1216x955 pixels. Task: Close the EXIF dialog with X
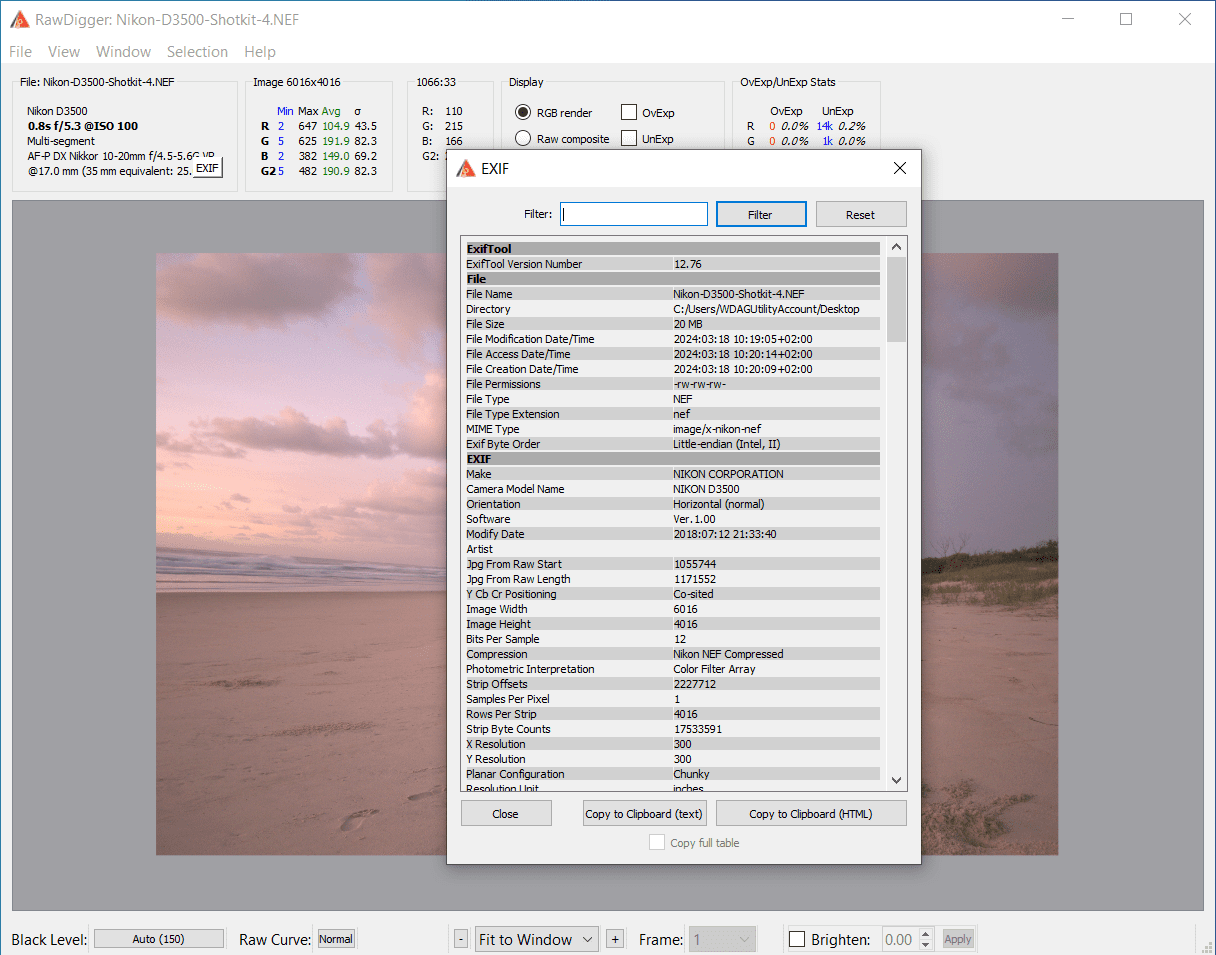(900, 168)
